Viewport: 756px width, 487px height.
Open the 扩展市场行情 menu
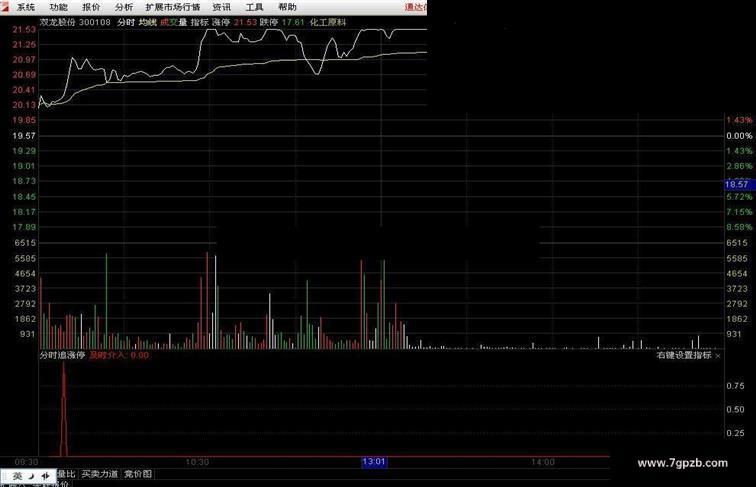pos(173,7)
